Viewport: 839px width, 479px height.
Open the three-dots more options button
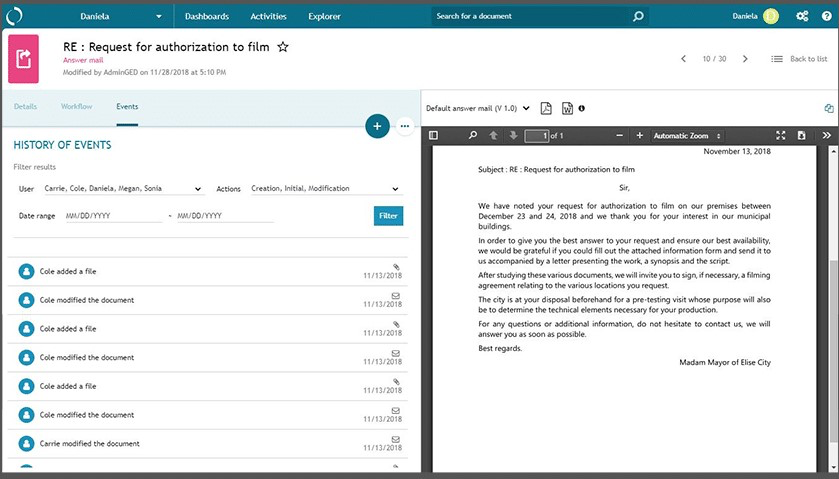tap(405, 126)
